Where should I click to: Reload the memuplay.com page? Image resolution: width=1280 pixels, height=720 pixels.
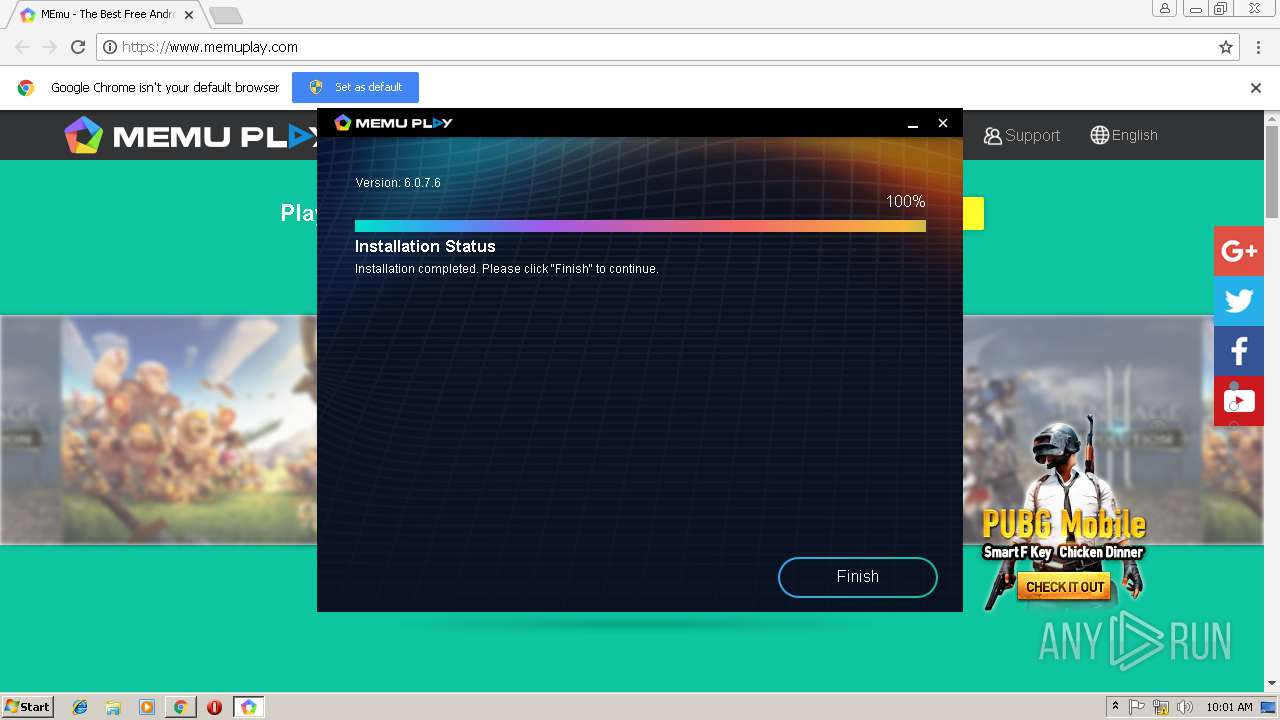pos(78,47)
